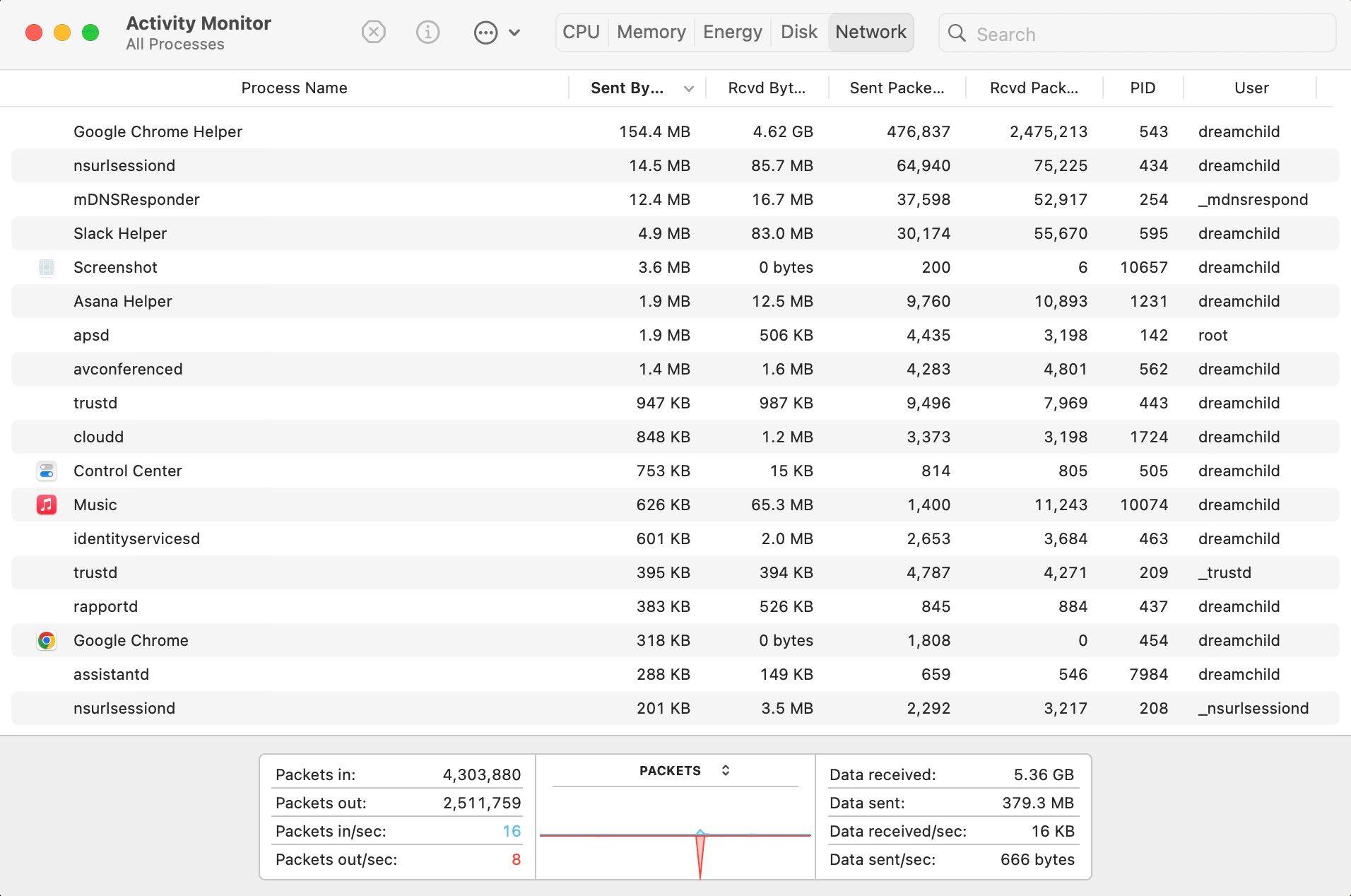Sort by the PID column header
This screenshot has height=896, width=1351.
point(1141,88)
